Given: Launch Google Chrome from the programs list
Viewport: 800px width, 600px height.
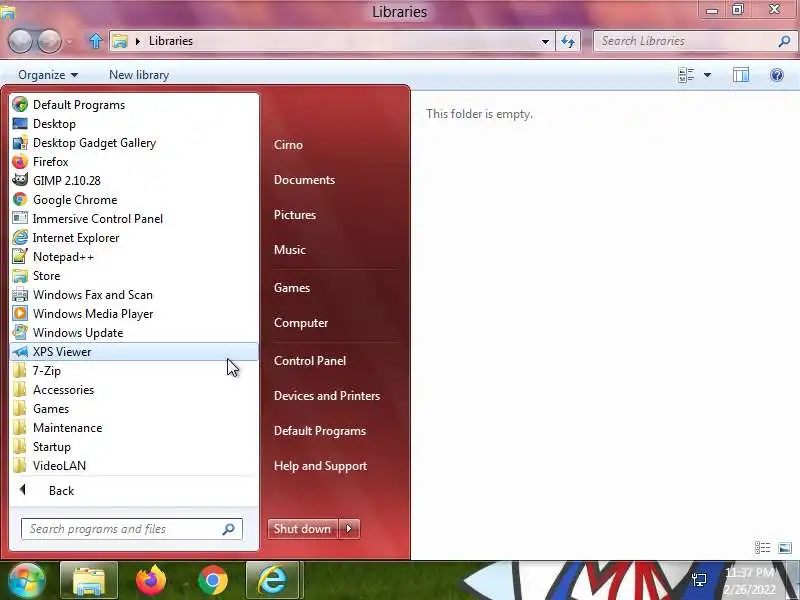Looking at the screenshot, I should (134, 199).
